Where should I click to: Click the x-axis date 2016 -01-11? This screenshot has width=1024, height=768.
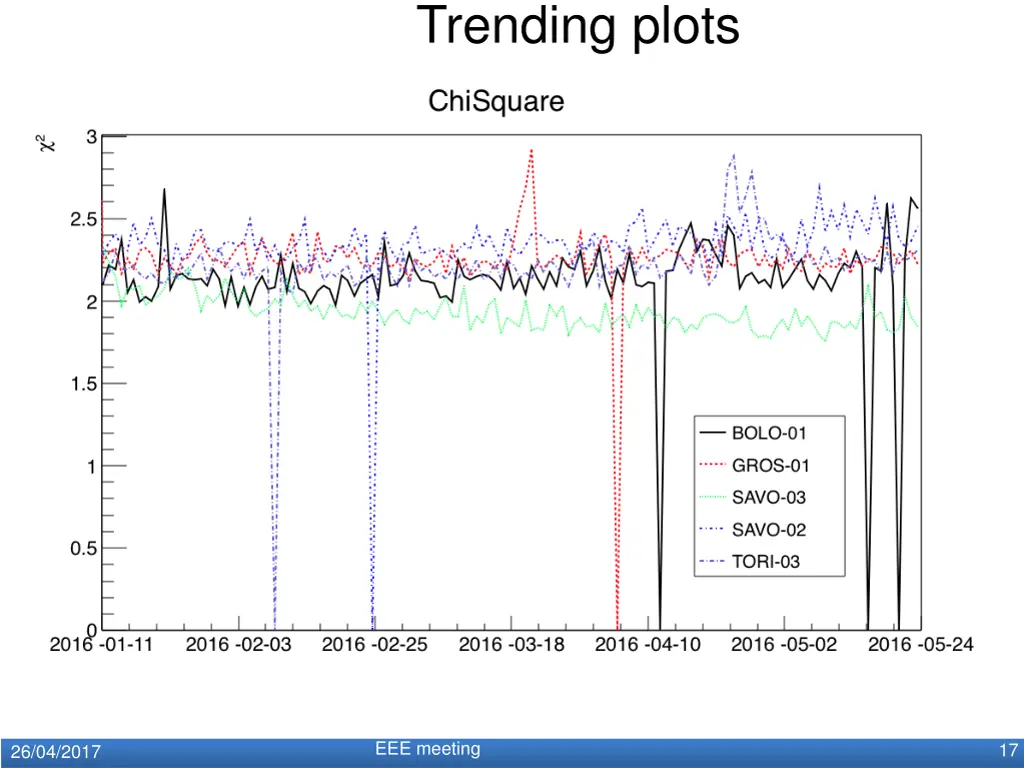101,645
